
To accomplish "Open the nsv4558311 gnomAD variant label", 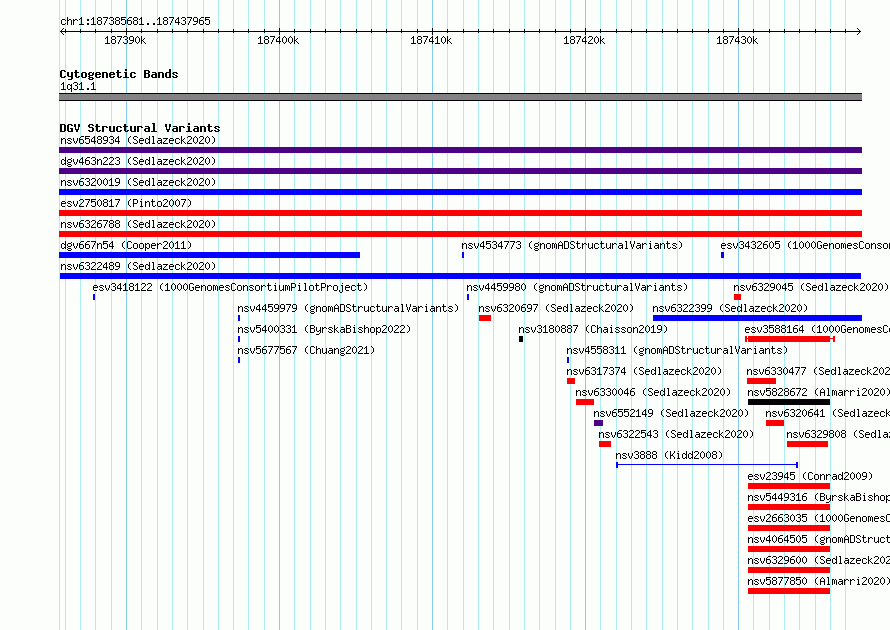I will (x=677, y=350).
